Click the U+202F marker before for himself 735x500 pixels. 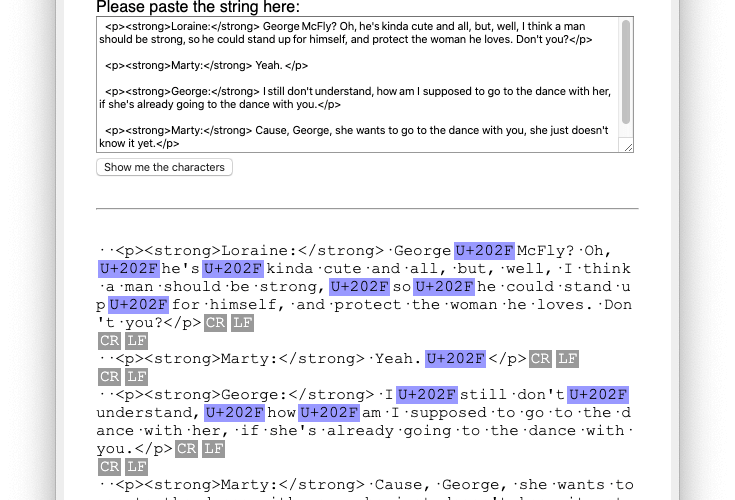(x=138, y=305)
